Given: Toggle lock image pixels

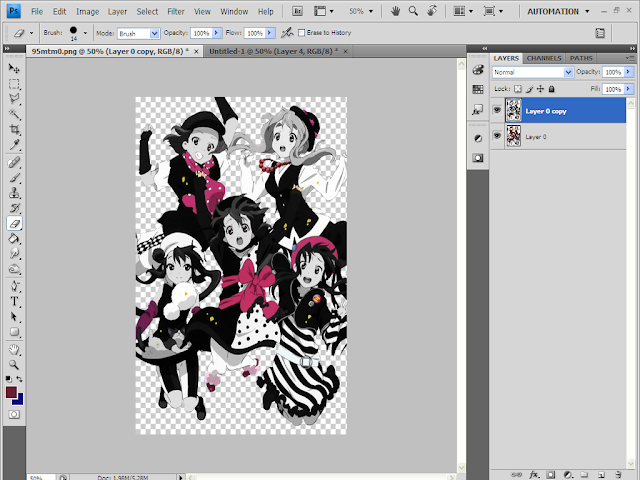Looking at the screenshot, I should pyautogui.click(x=529, y=89).
